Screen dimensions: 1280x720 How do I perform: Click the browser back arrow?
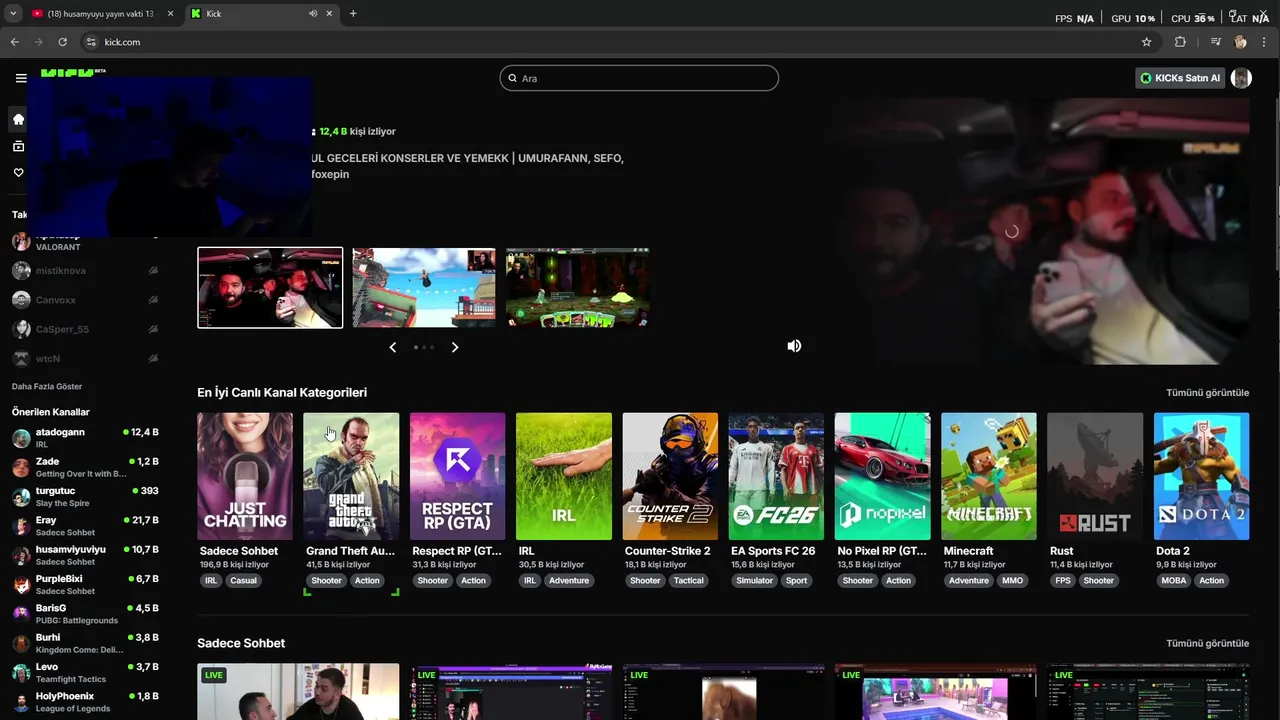click(x=15, y=42)
